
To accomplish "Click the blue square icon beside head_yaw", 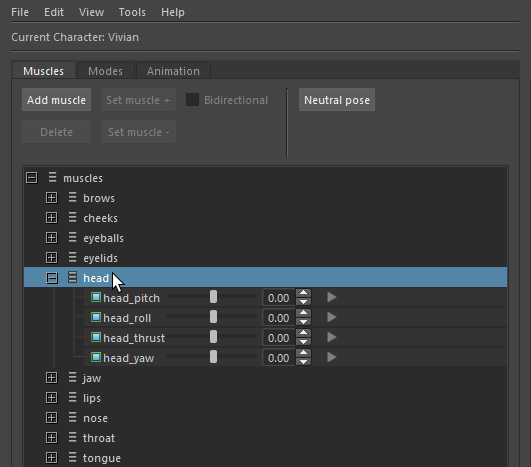I will [96, 358].
